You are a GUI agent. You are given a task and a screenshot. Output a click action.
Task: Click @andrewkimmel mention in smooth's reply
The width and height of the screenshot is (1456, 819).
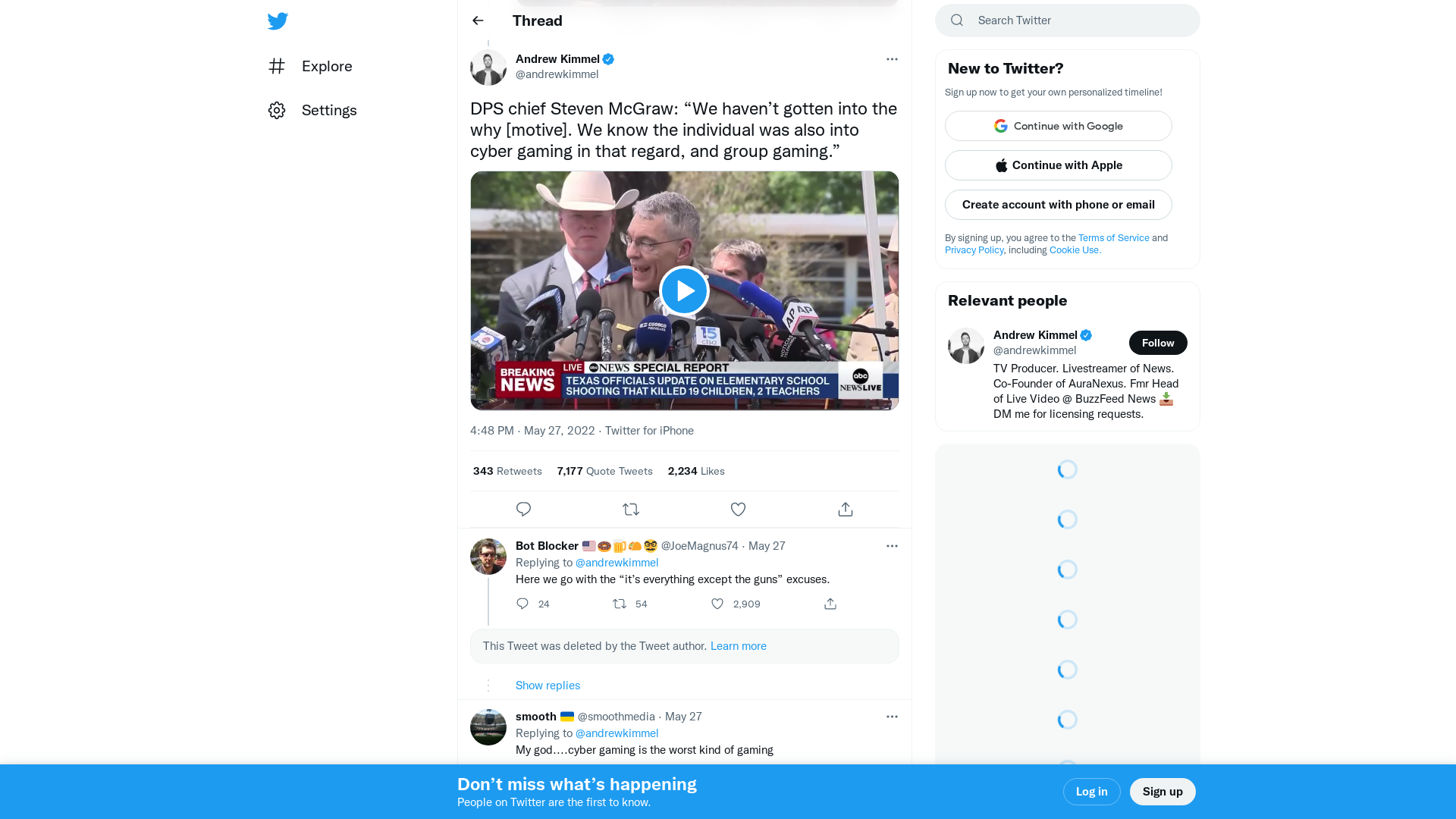[x=617, y=733]
